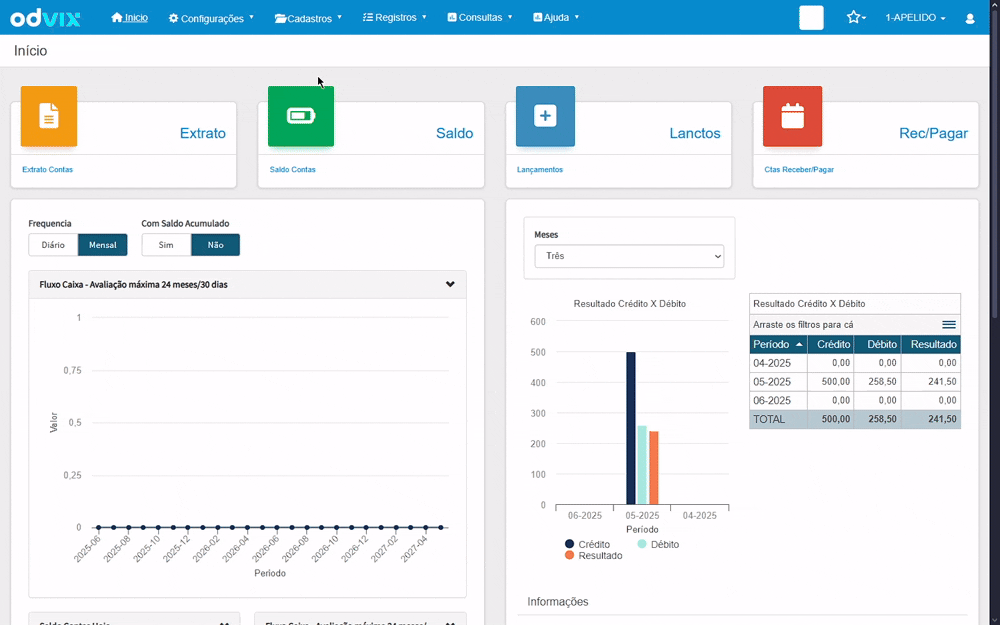The height and width of the screenshot is (625, 1000).
Task: Open the orange Extrato document icon
Action: click(x=49, y=116)
